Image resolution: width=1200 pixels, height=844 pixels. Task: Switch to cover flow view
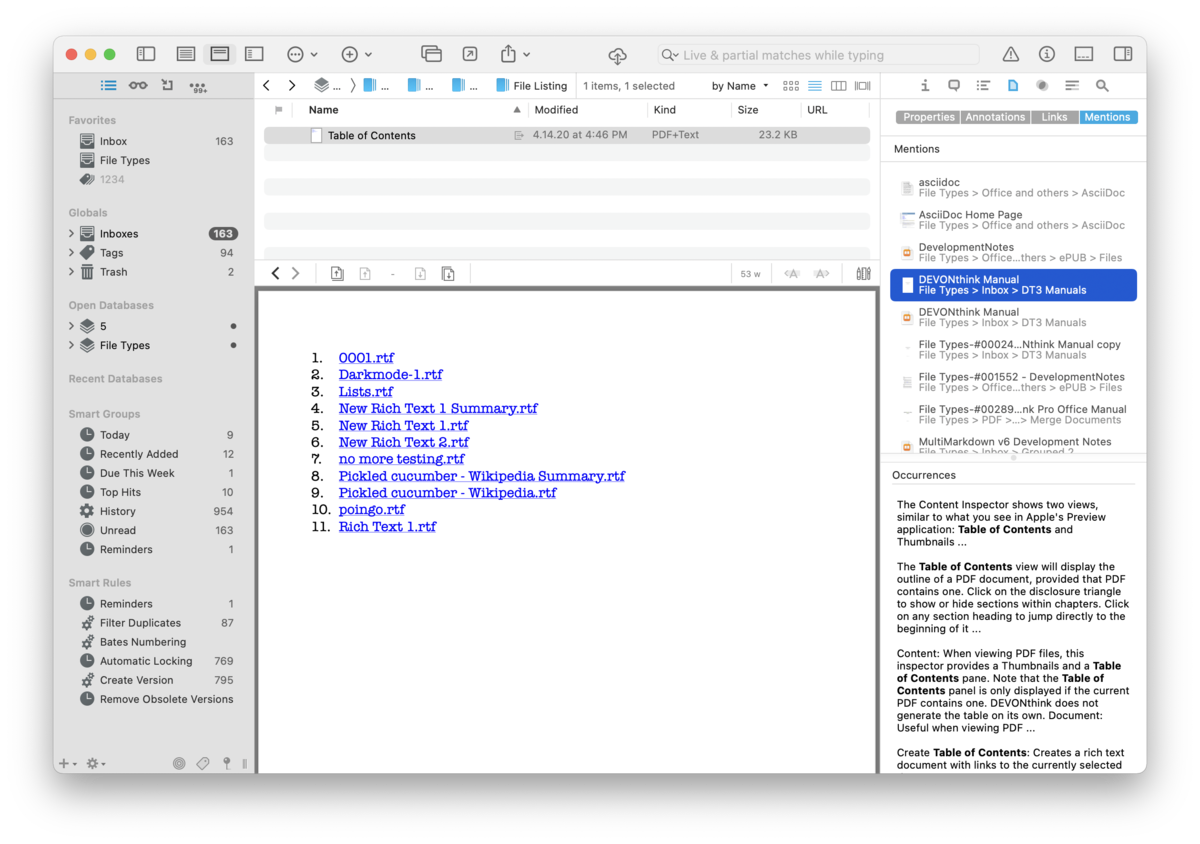[863, 86]
